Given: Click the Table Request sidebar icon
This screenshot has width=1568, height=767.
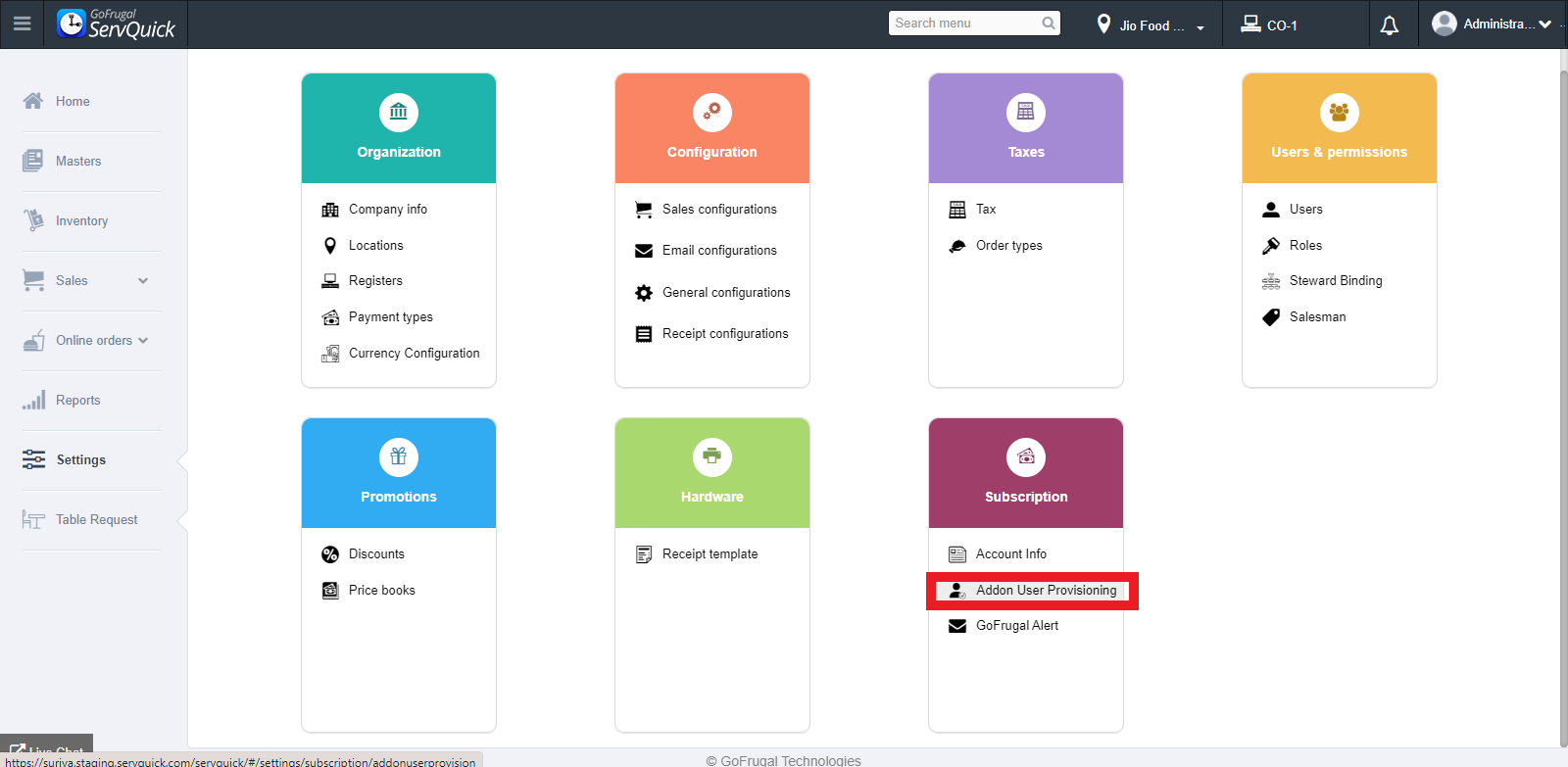Looking at the screenshot, I should pyautogui.click(x=33, y=519).
